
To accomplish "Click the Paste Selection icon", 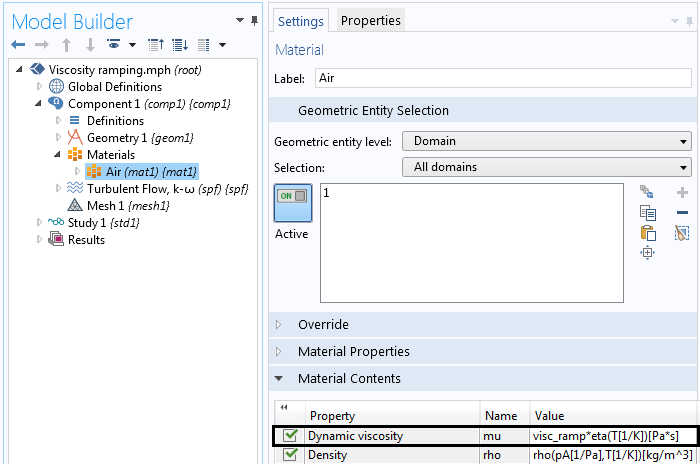I will point(648,233).
